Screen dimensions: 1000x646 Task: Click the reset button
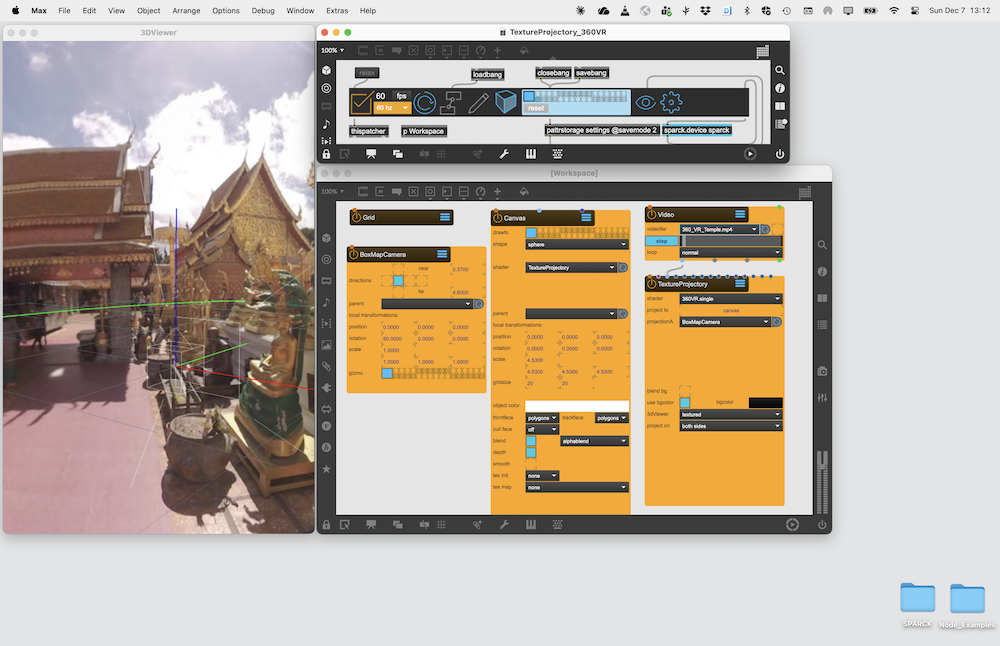tap(536, 108)
